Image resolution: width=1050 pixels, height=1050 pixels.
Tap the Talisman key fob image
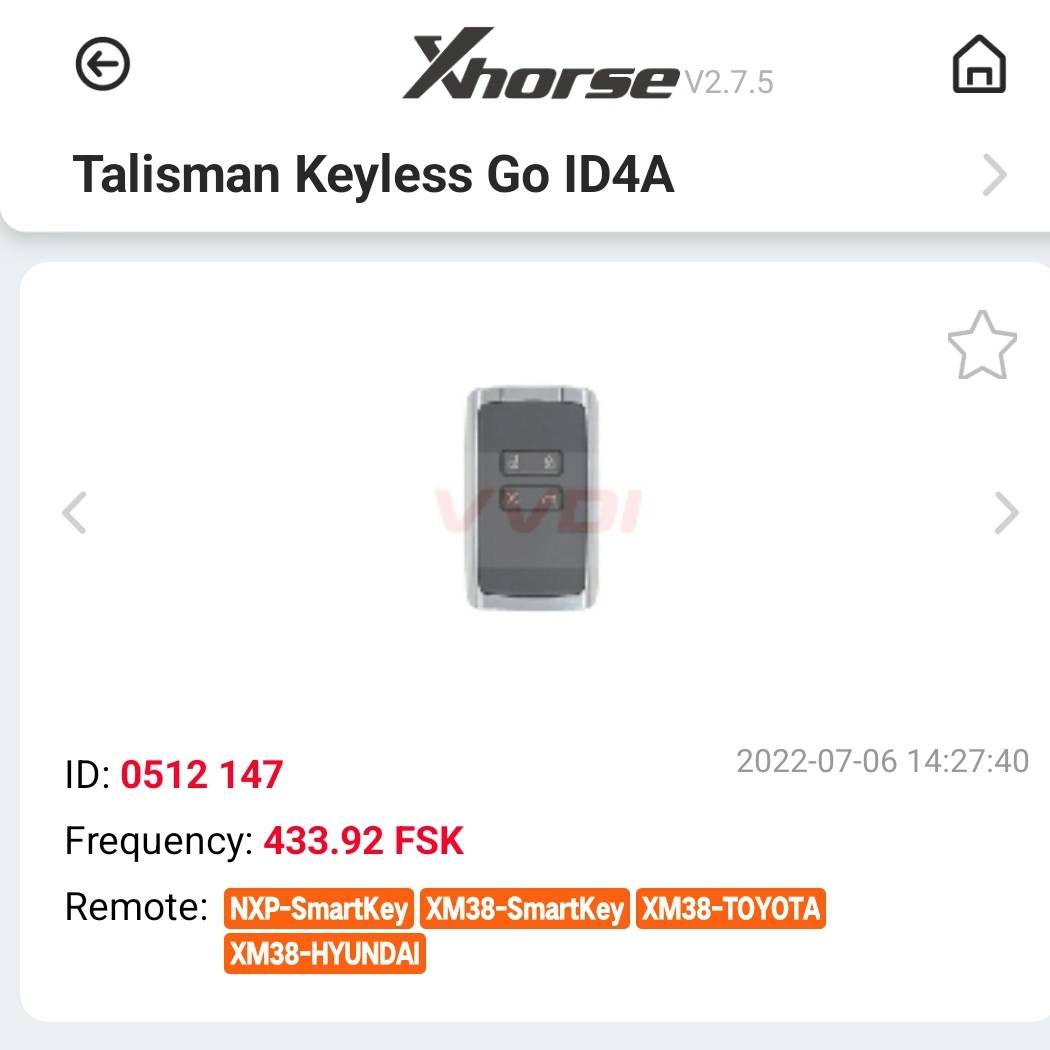click(532, 498)
